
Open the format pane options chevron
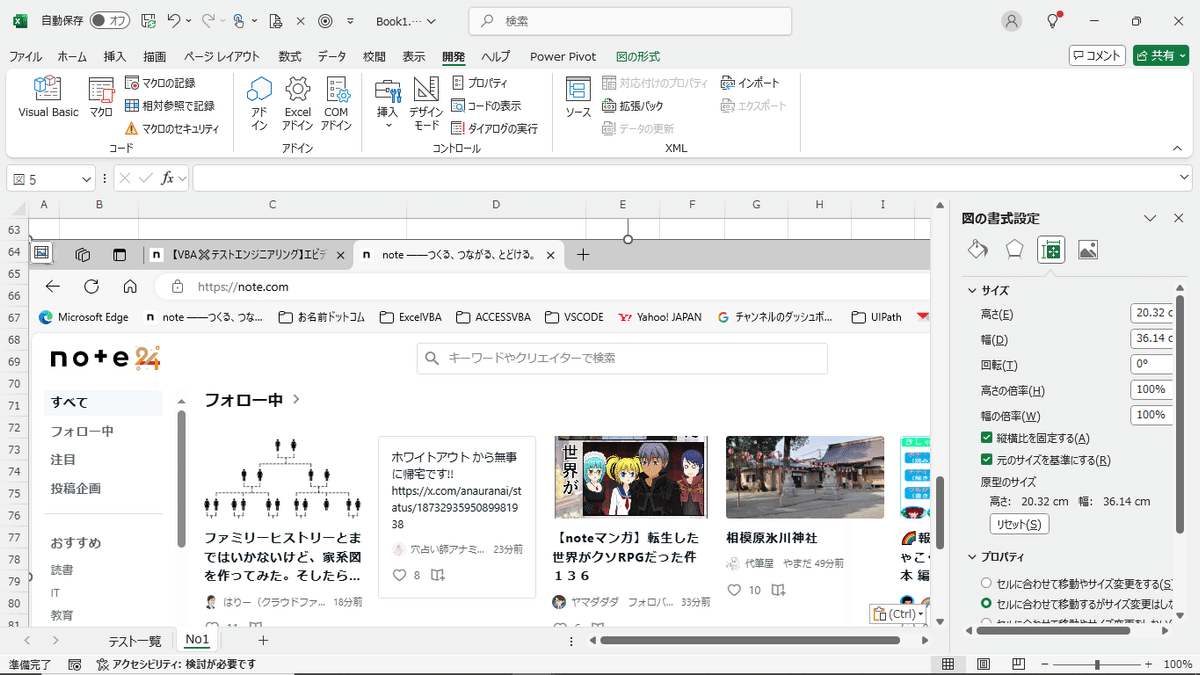(1150, 218)
